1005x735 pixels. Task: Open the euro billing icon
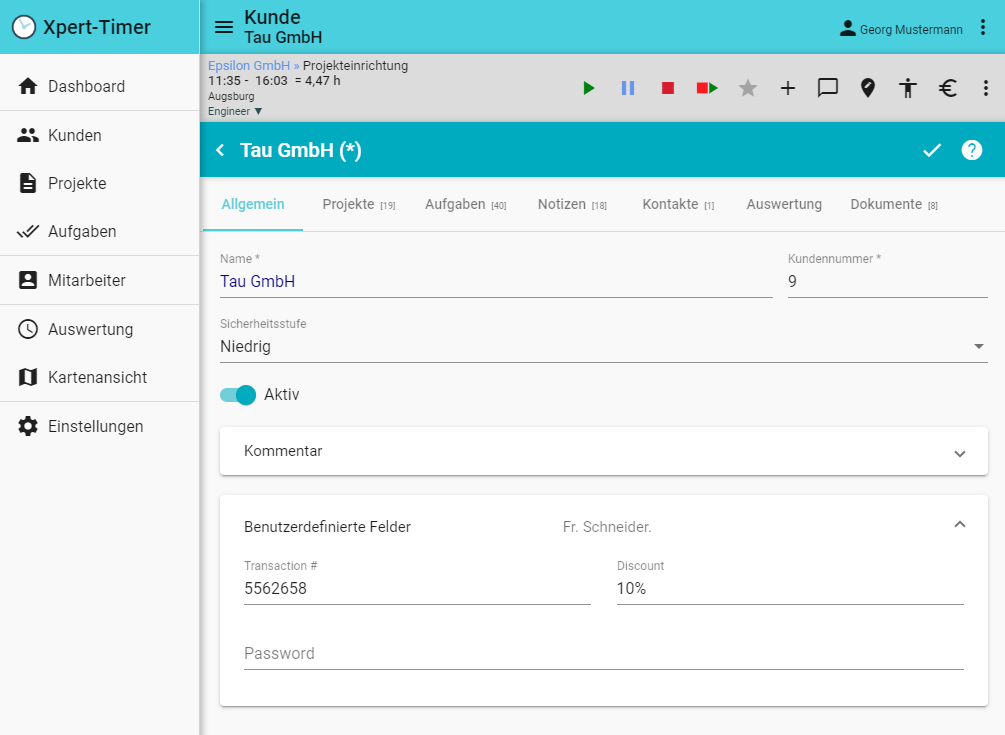click(x=948, y=88)
